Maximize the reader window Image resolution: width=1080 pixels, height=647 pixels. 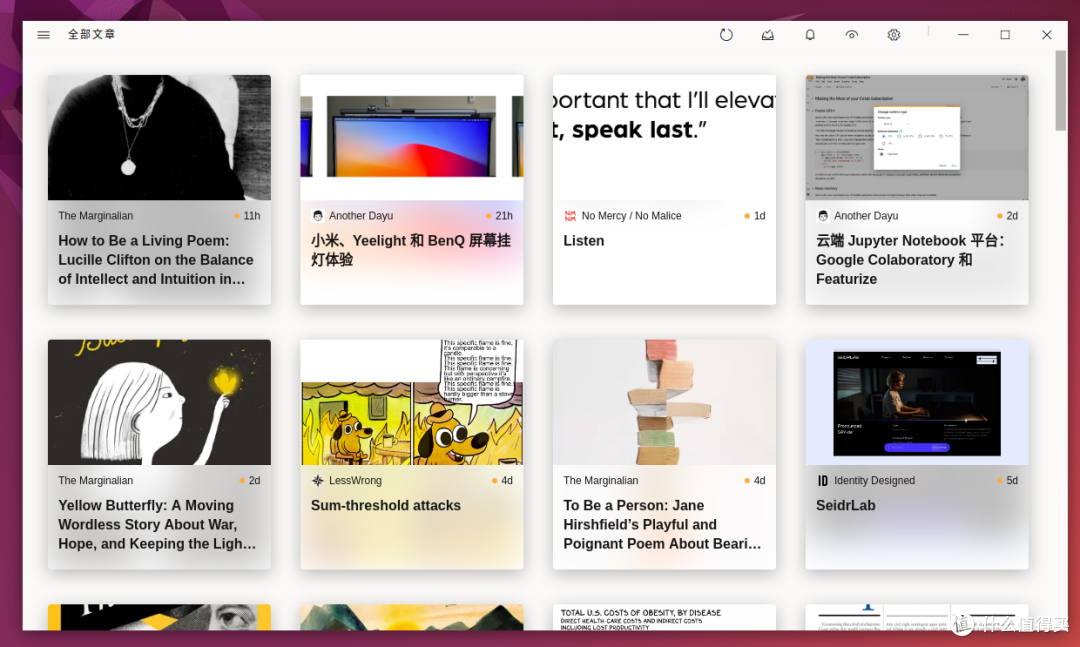click(x=1005, y=35)
